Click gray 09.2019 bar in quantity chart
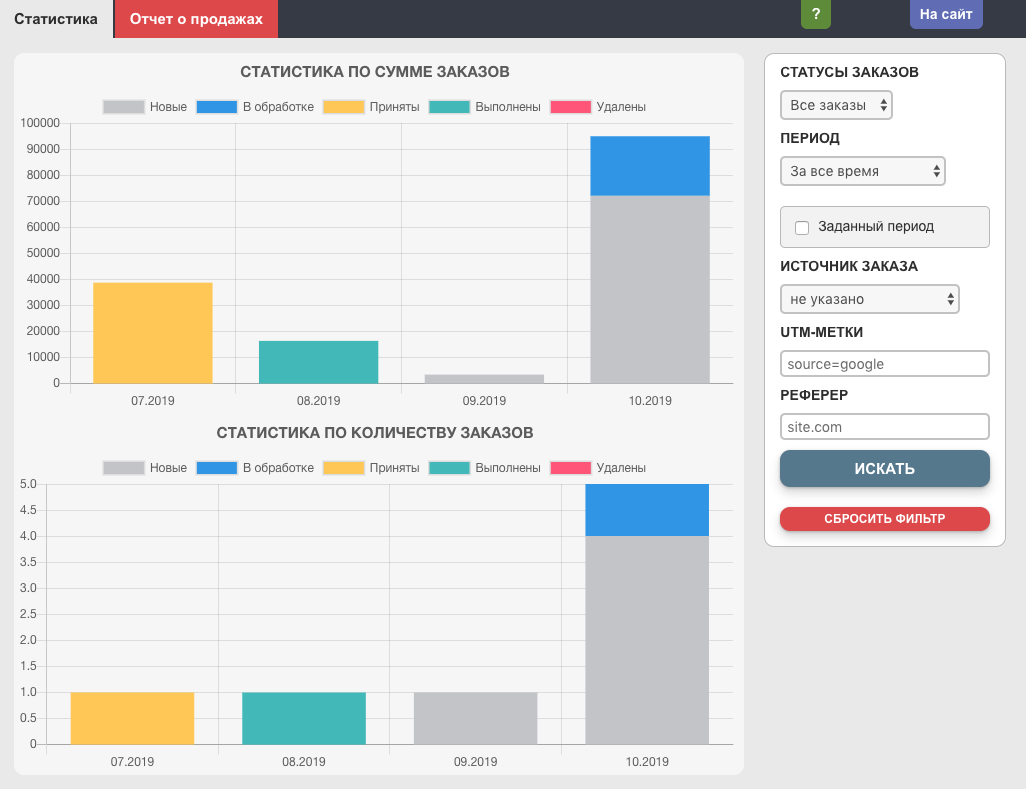Viewport: 1026px width, 789px height. click(476, 718)
